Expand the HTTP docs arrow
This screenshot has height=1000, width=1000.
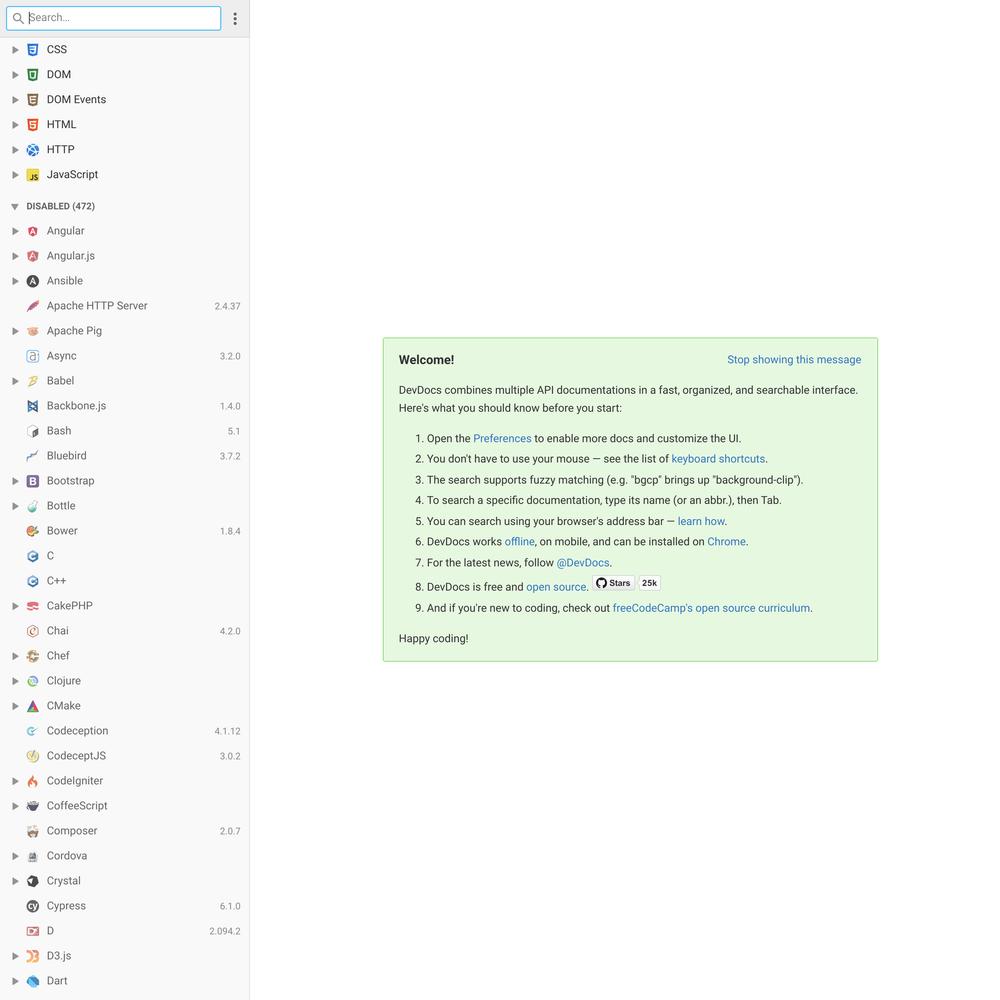point(15,149)
